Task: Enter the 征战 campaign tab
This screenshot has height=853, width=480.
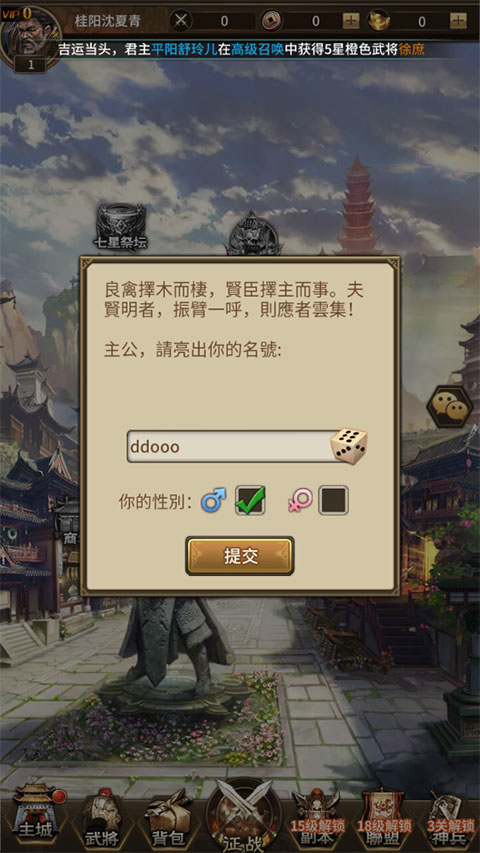Action: point(243,816)
